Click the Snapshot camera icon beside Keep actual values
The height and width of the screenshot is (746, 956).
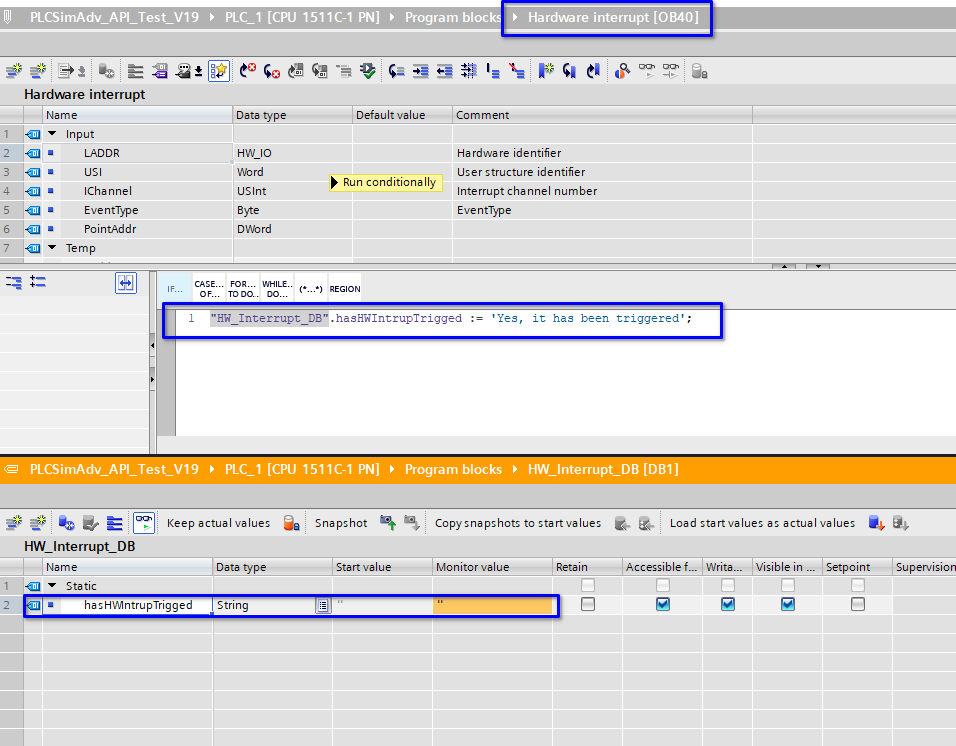(x=292, y=523)
